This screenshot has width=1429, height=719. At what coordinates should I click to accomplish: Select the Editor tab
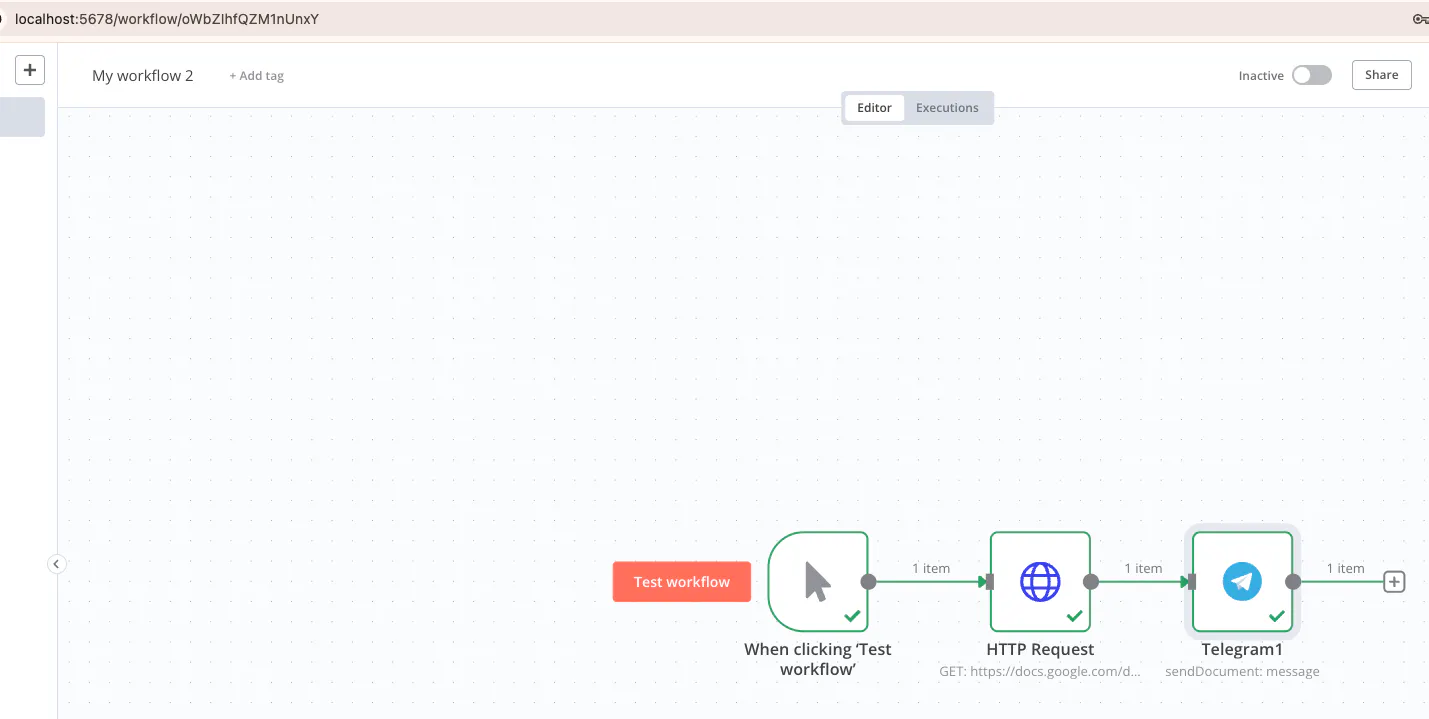pos(874,108)
